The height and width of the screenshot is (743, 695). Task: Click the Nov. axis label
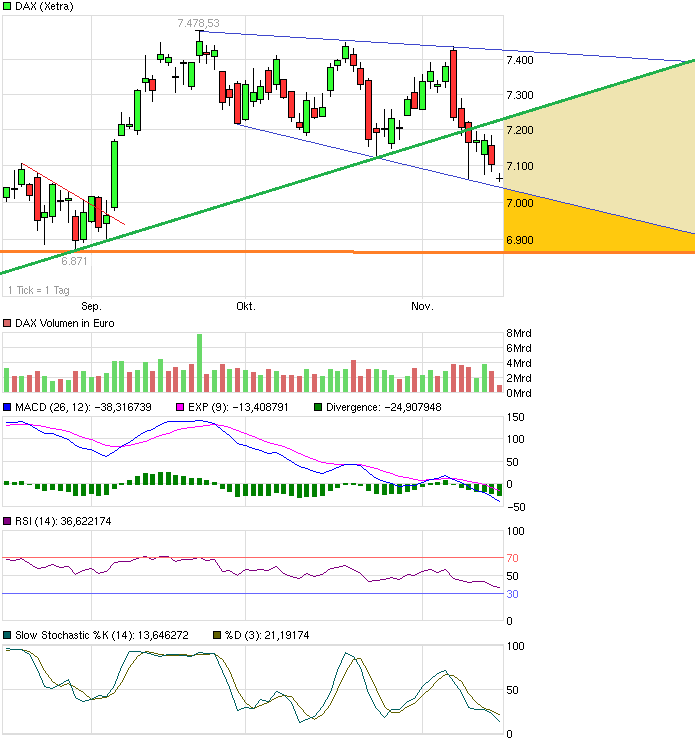[x=423, y=306]
